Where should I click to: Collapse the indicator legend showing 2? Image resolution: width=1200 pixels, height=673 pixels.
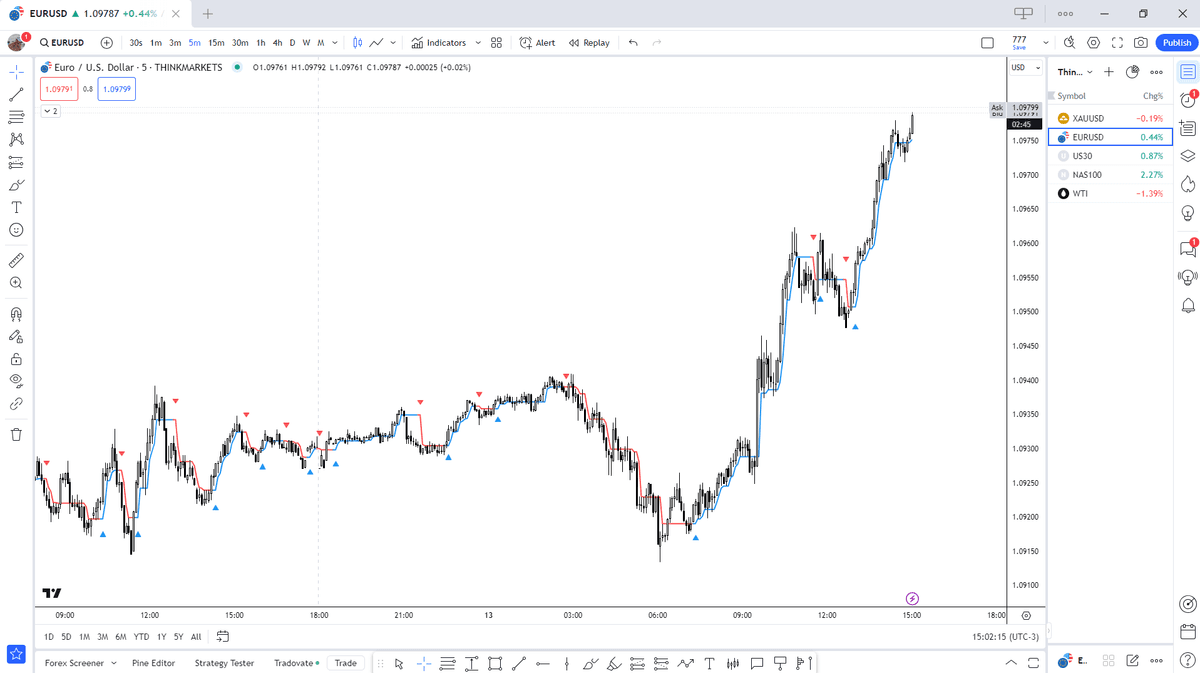50,111
